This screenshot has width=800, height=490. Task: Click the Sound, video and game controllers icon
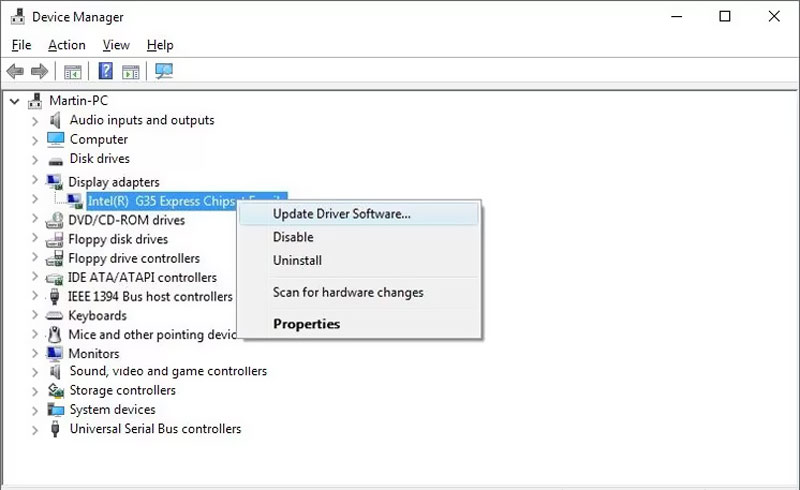(x=55, y=372)
